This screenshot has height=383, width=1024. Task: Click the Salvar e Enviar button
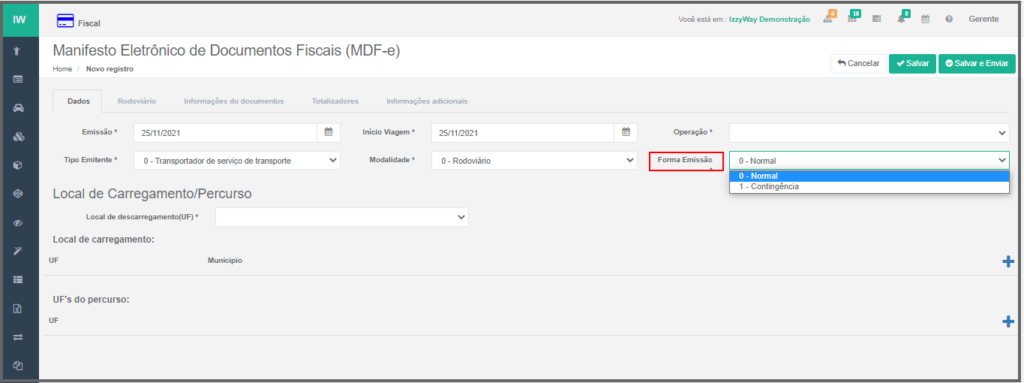pyautogui.click(x=977, y=63)
